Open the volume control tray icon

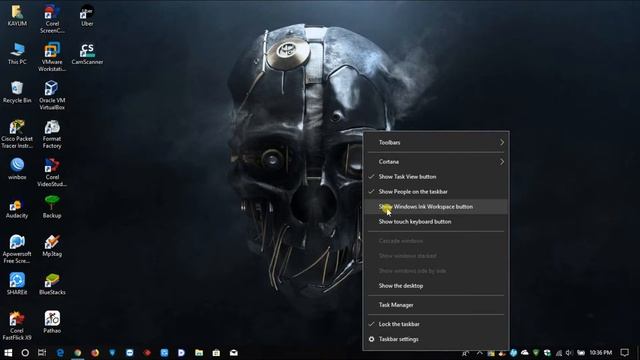569,353
